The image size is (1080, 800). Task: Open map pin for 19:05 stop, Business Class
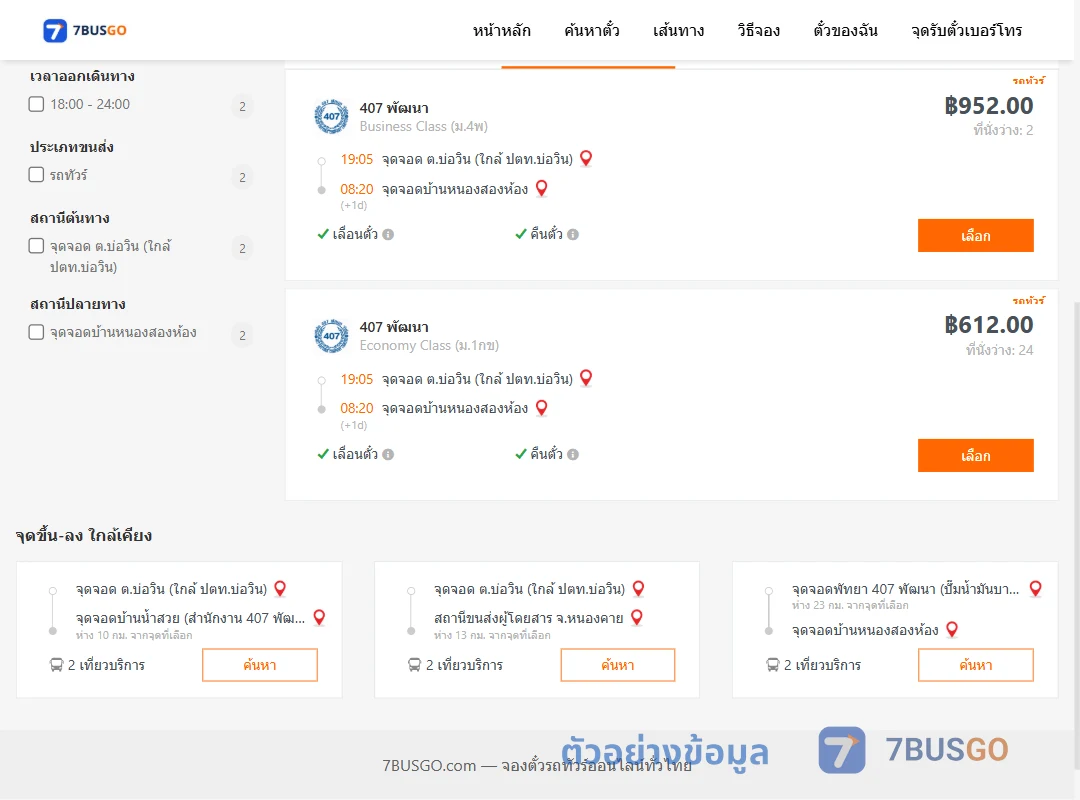click(x=586, y=158)
